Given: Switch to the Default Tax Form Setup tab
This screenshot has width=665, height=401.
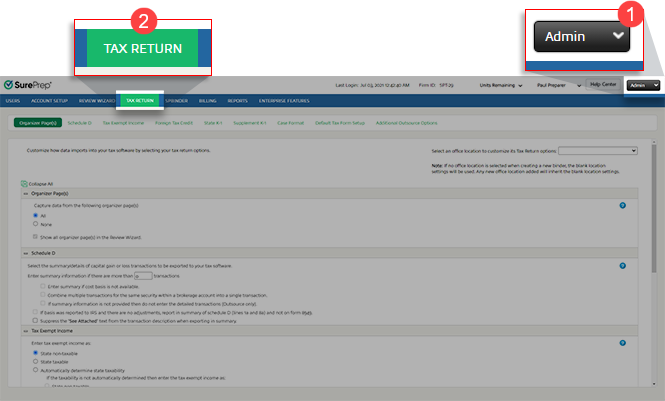Looking at the screenshot, I should click(340, 123).
